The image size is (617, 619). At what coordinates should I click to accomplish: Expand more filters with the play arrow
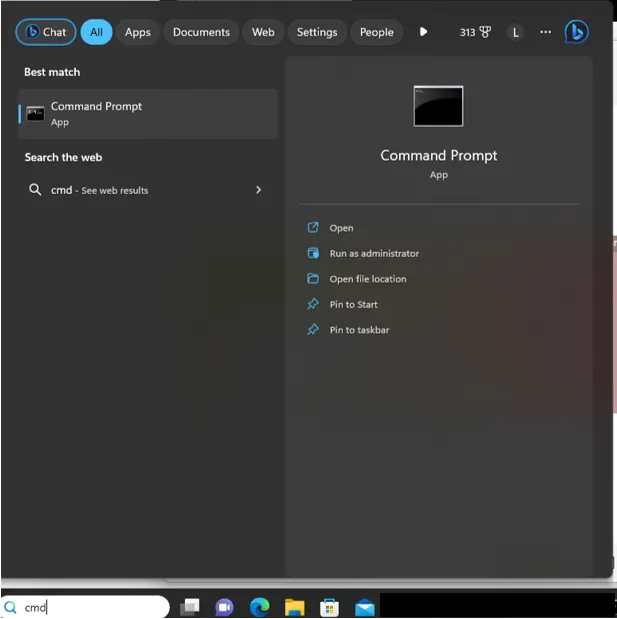click(423, 32)
